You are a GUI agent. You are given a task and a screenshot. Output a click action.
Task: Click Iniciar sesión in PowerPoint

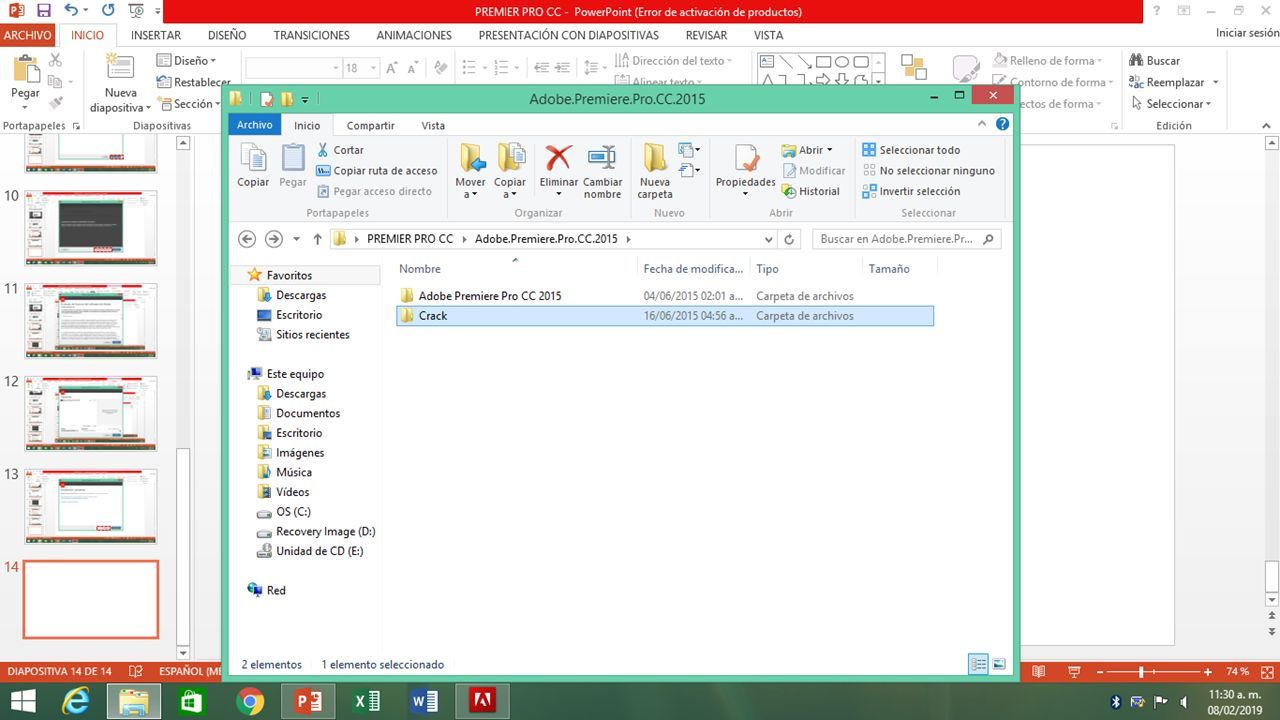(x=1247, y=33)
